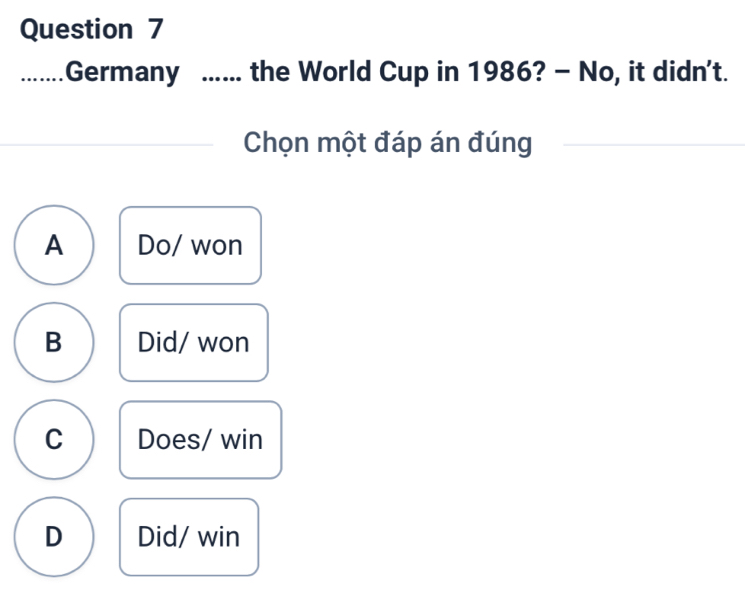Click the 'Question 7' heading
Image resolution: width=745 pixels, height=598 pixels.
tap(91, 29)
